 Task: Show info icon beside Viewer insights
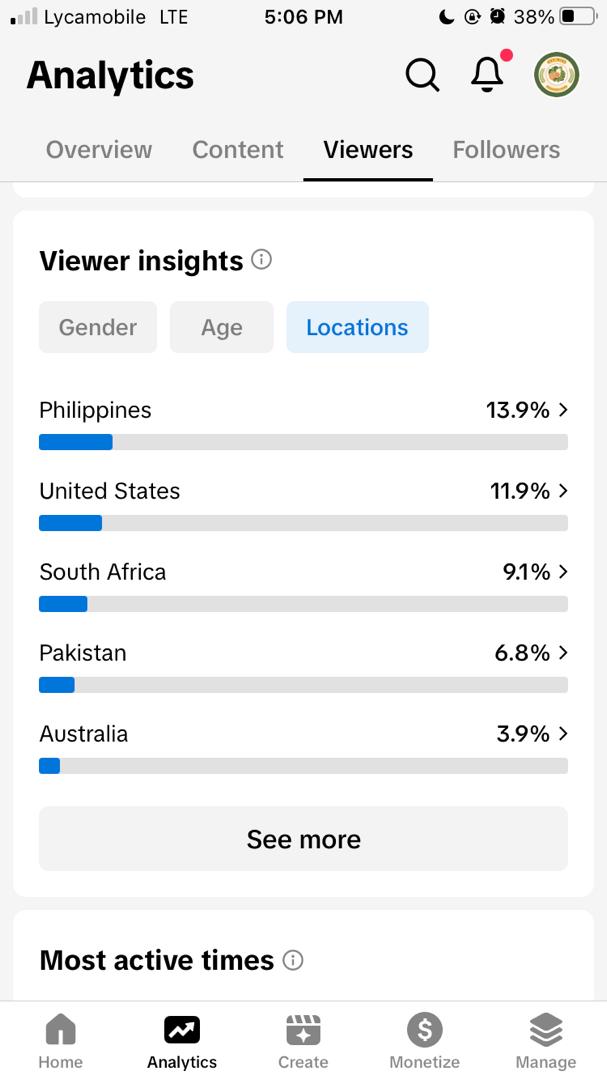coord(261,260)
